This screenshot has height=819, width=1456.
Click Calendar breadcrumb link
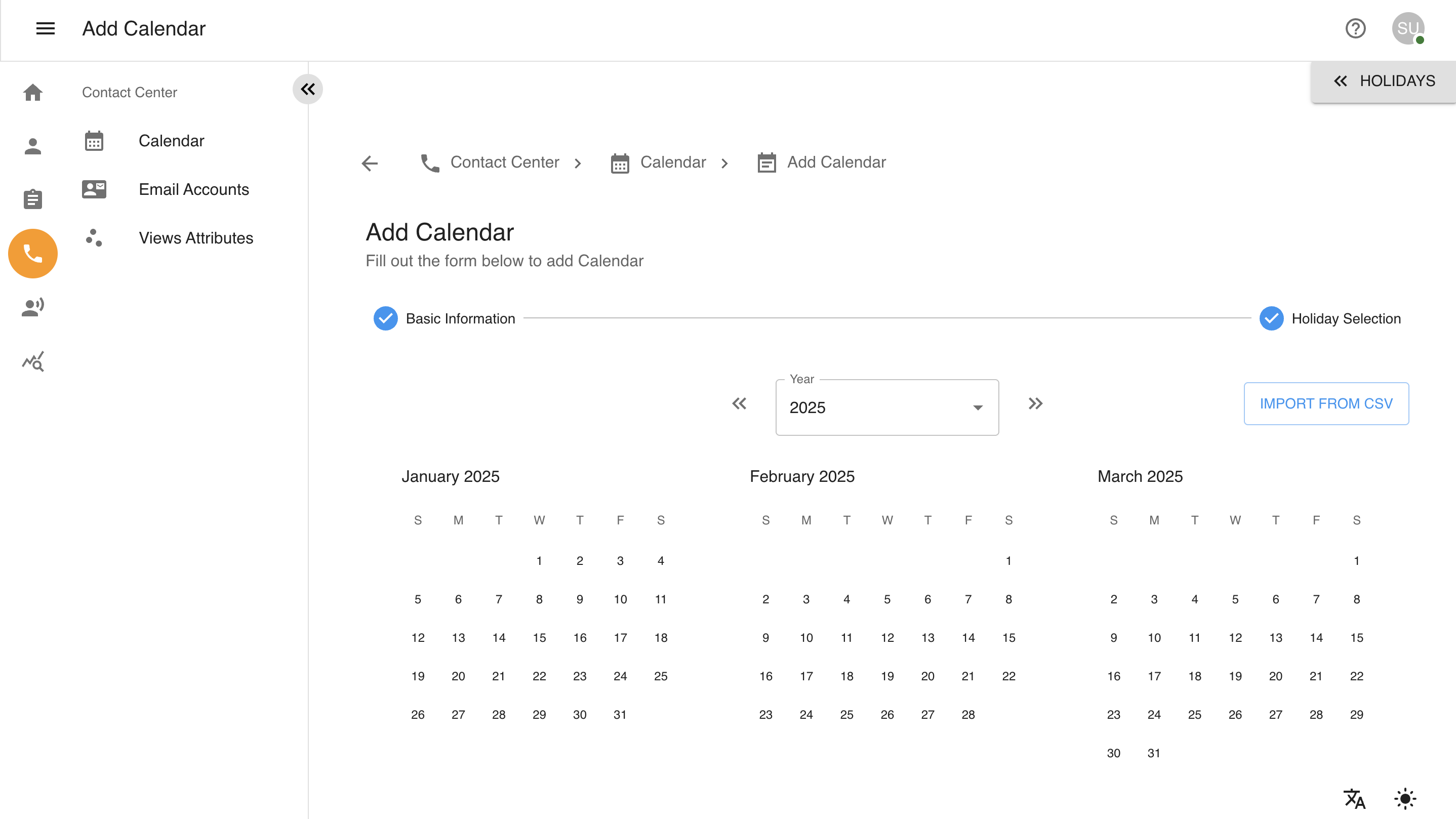point(672,162)
